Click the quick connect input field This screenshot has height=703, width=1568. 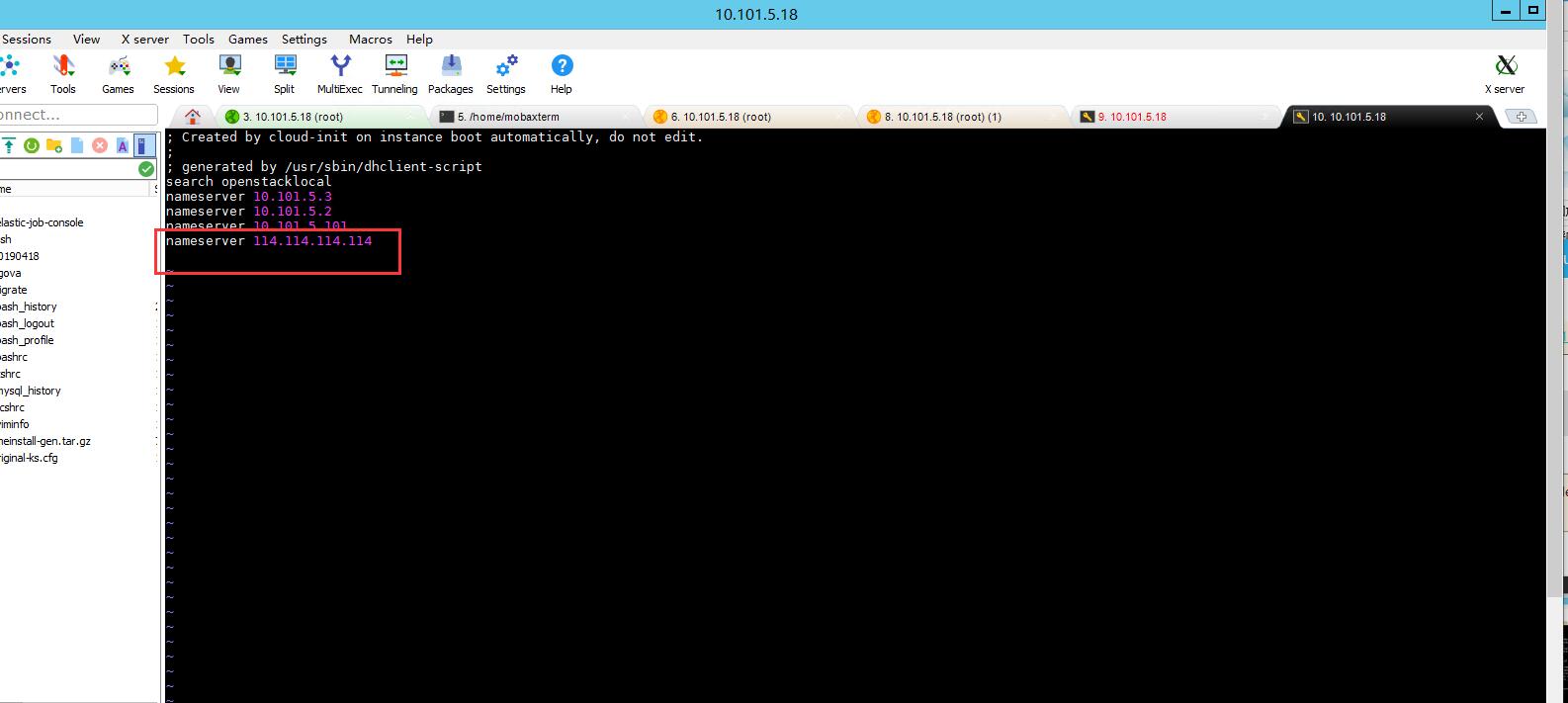(78, 115)
